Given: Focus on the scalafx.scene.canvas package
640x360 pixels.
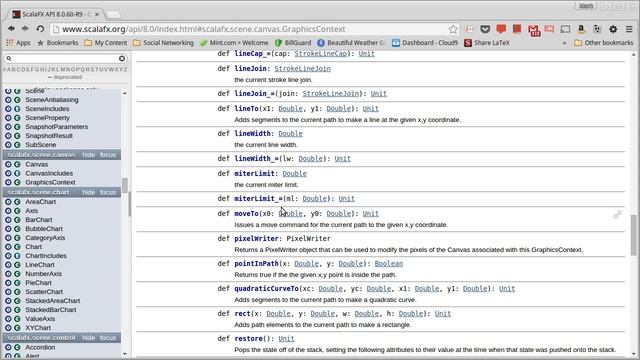Looking at the screenshot, I should click(x=108, y=155).
